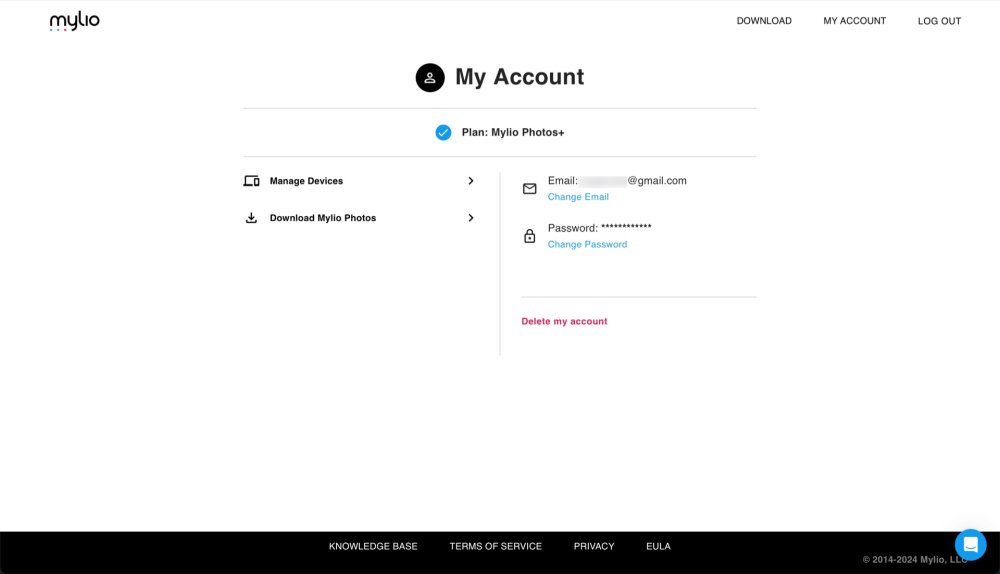
Task: Click the Change Password link
Action: point(587,244)
